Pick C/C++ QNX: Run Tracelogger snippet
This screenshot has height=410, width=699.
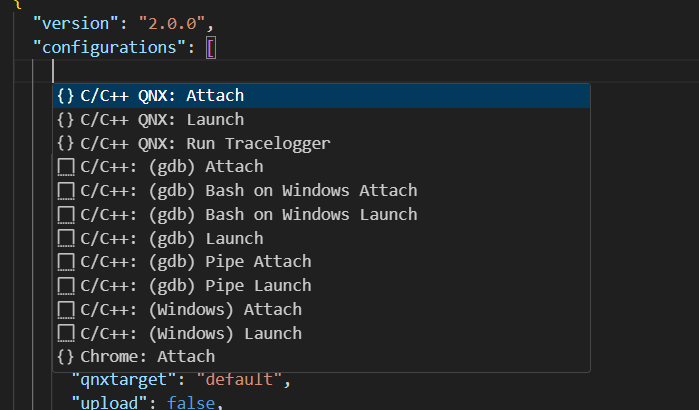321,144
